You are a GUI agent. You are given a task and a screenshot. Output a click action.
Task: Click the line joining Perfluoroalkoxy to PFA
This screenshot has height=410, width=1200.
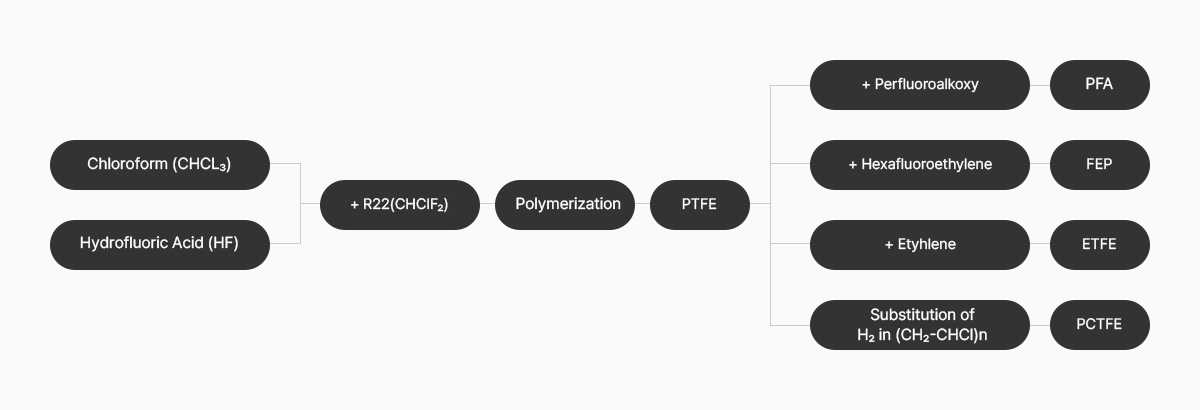pyautogui.click(x=1040, y=85)
